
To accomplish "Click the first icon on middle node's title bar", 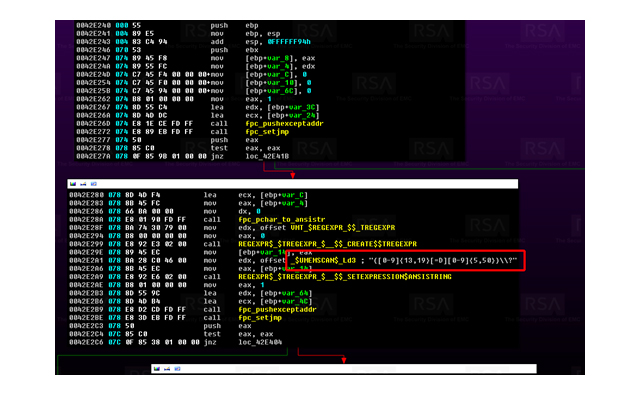I will 72,185.
